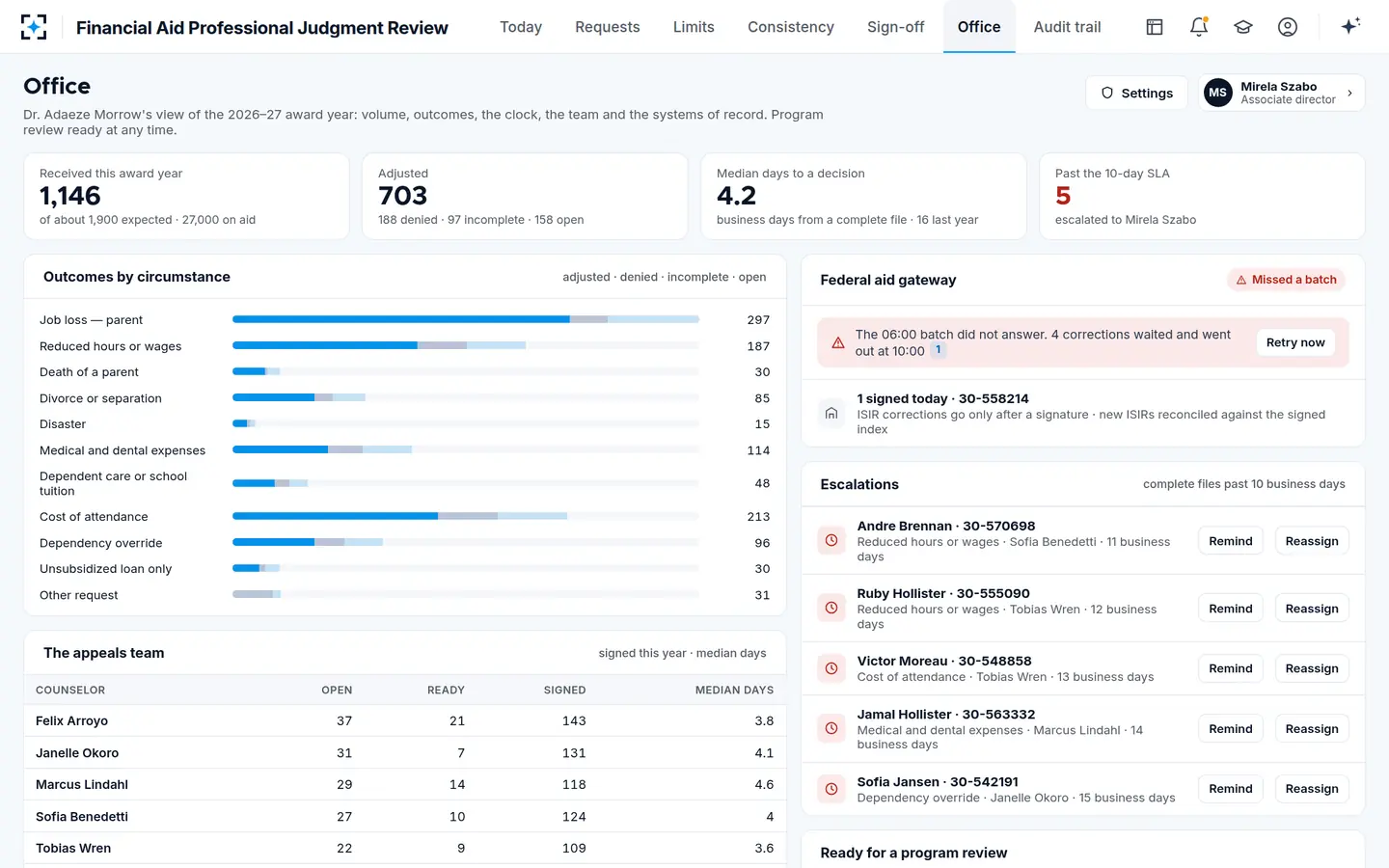Open the notifications bell

[1199, 27]
